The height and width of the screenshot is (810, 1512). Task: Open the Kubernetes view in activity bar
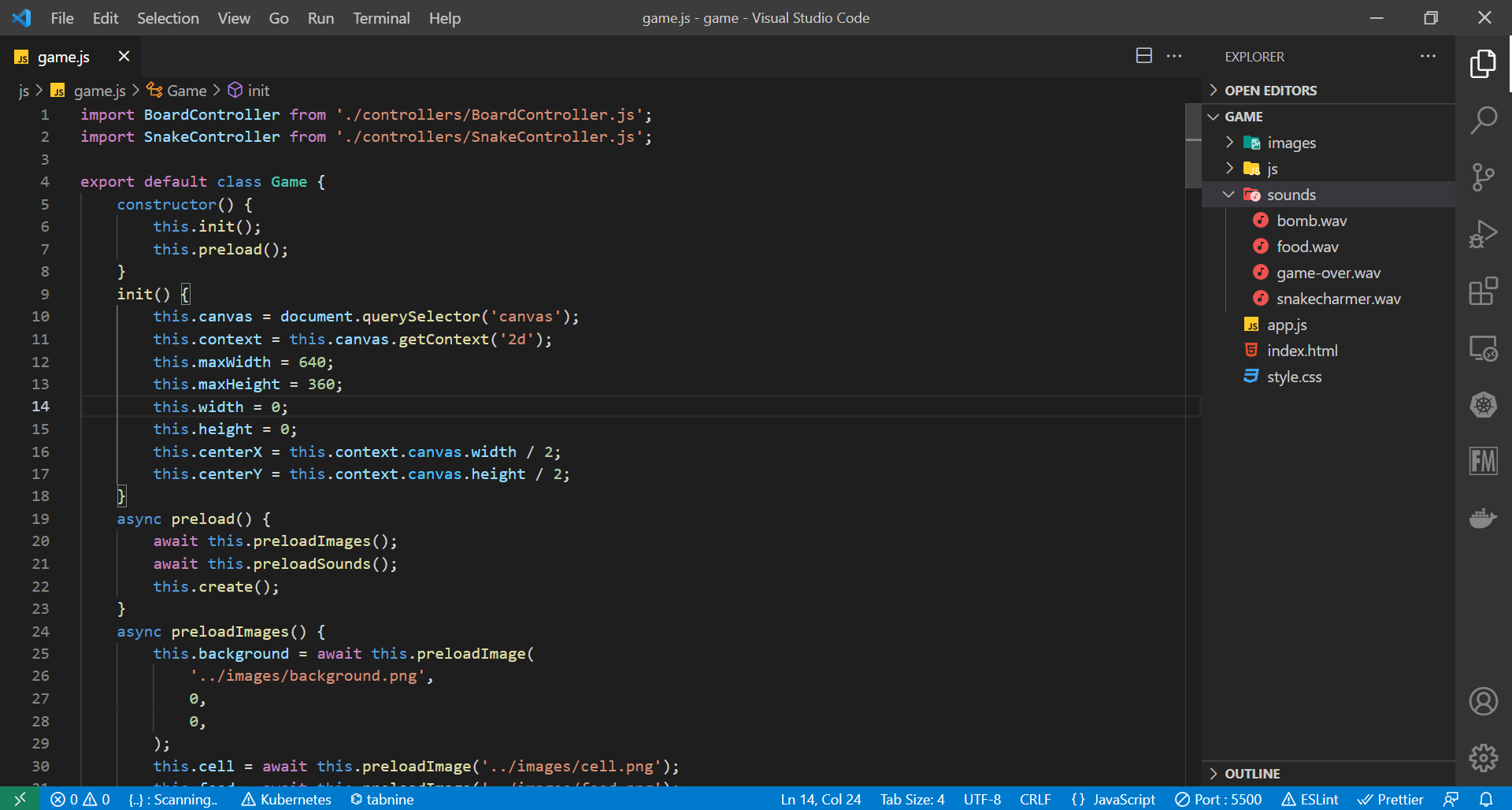[x=1483, y=405]
